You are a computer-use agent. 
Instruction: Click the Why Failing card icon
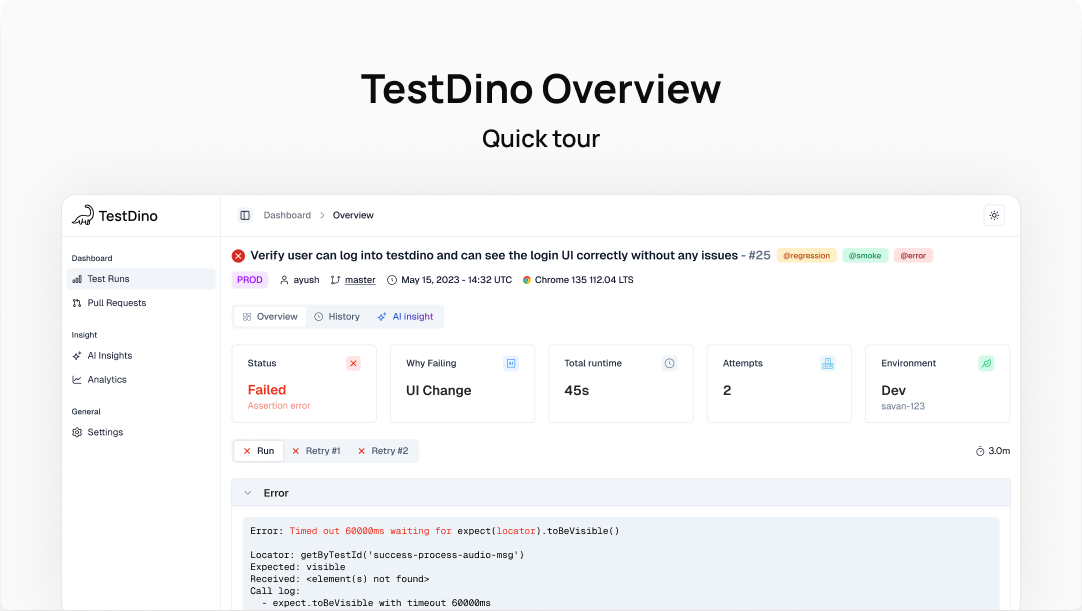pos(511,364)
